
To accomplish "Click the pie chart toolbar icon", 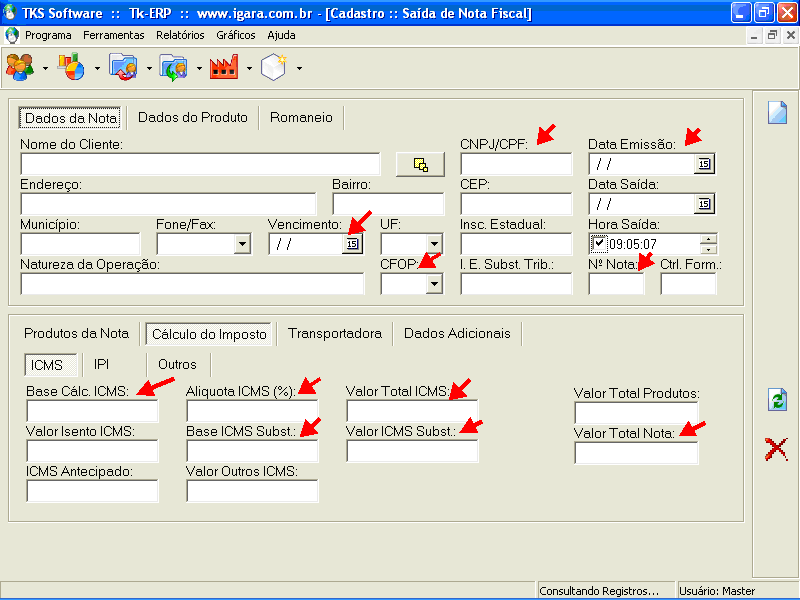I will [x=71, y=67].
